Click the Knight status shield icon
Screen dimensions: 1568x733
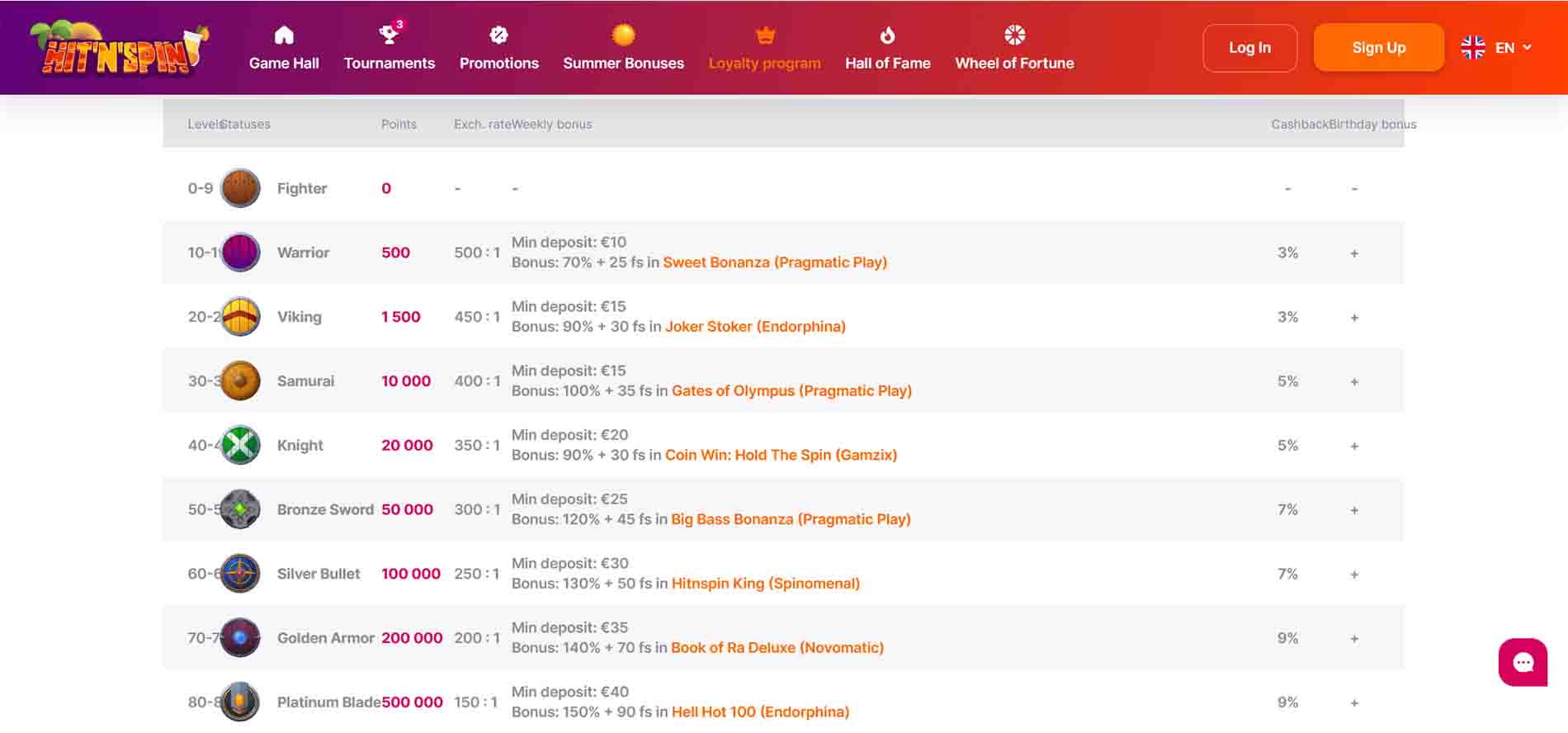point(240,445)
